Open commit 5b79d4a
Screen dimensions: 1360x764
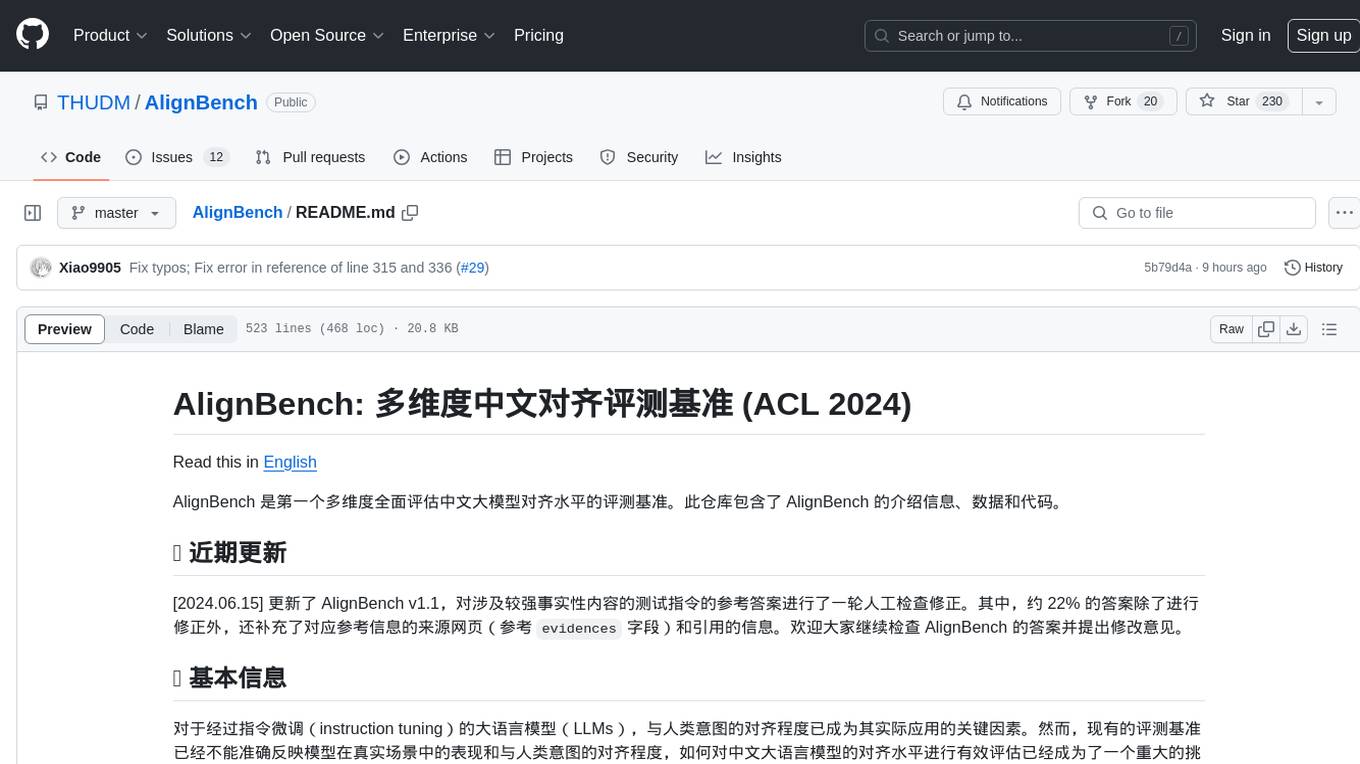[1168, 267]
